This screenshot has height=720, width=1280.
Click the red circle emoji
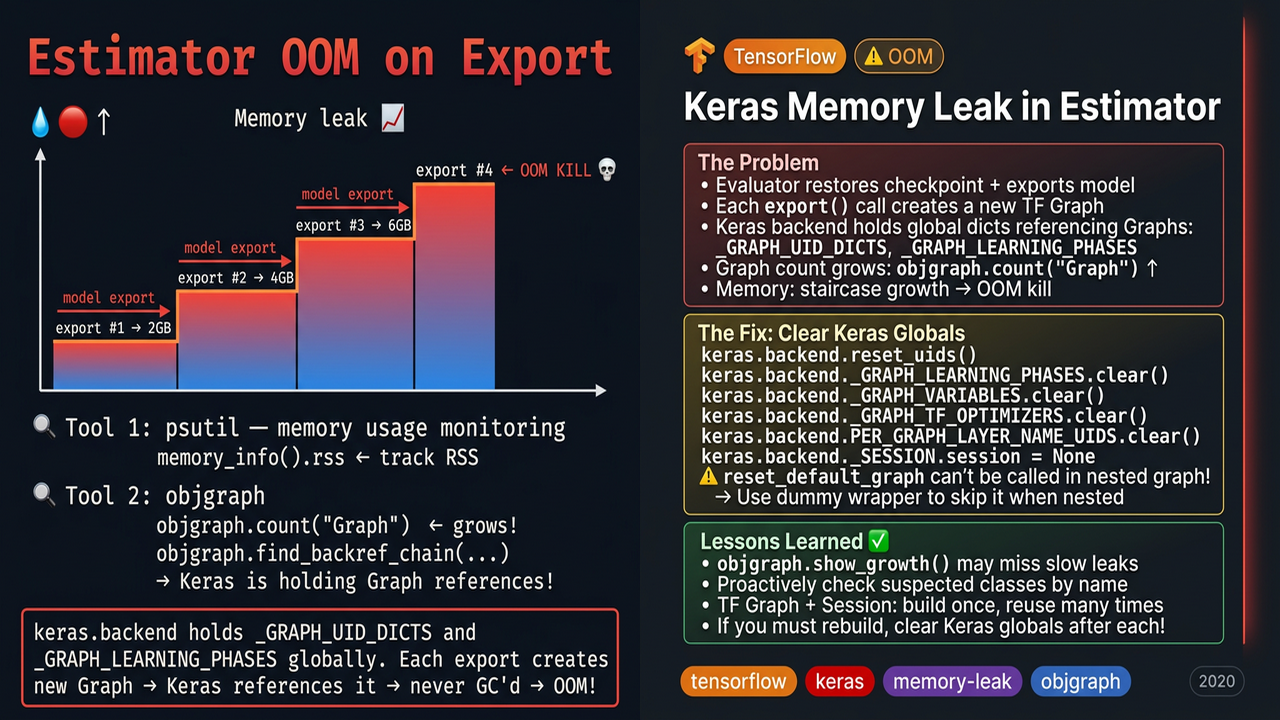click(72, 122)
